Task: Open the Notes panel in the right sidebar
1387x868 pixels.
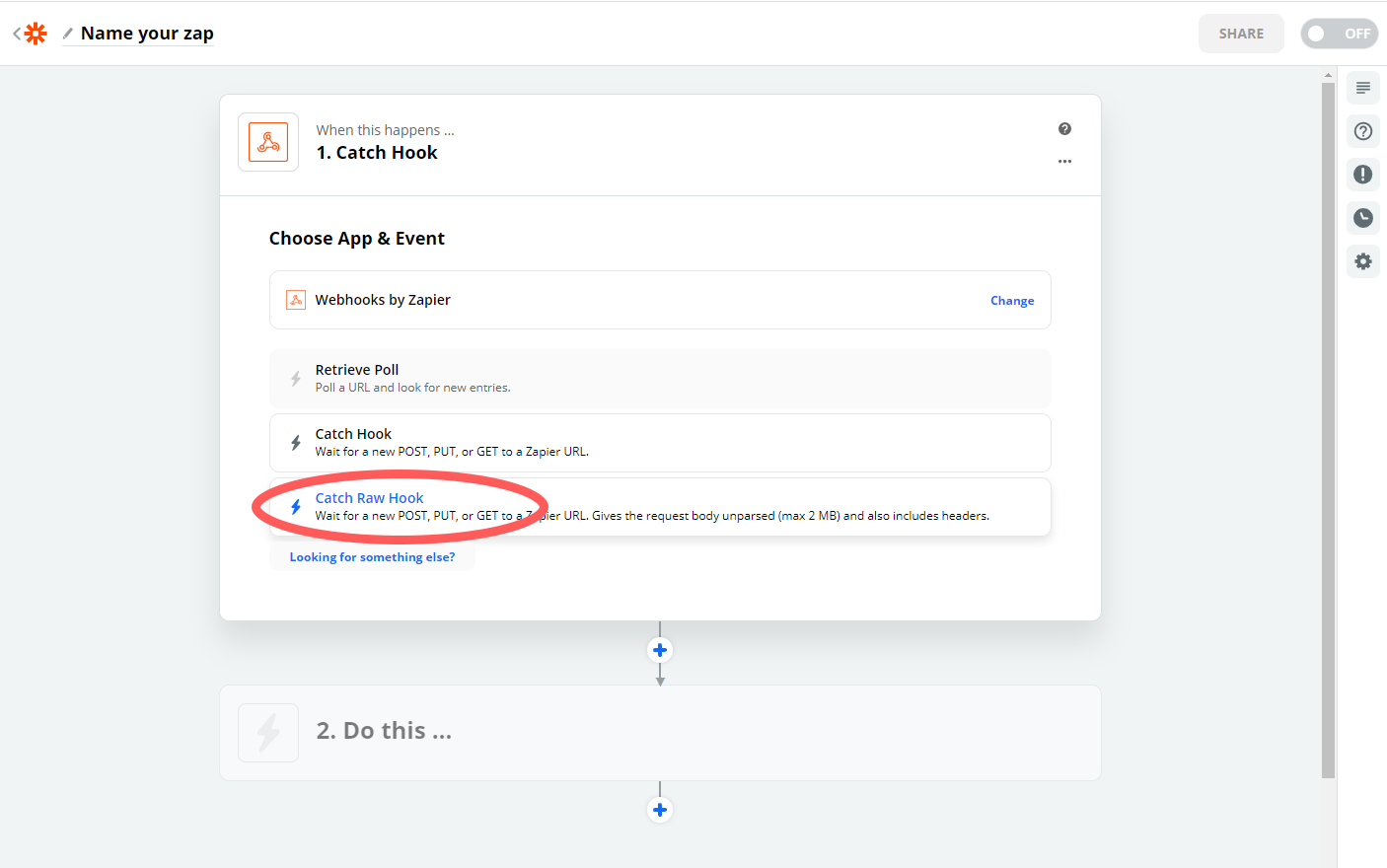Action: [x=1362, y=88]
